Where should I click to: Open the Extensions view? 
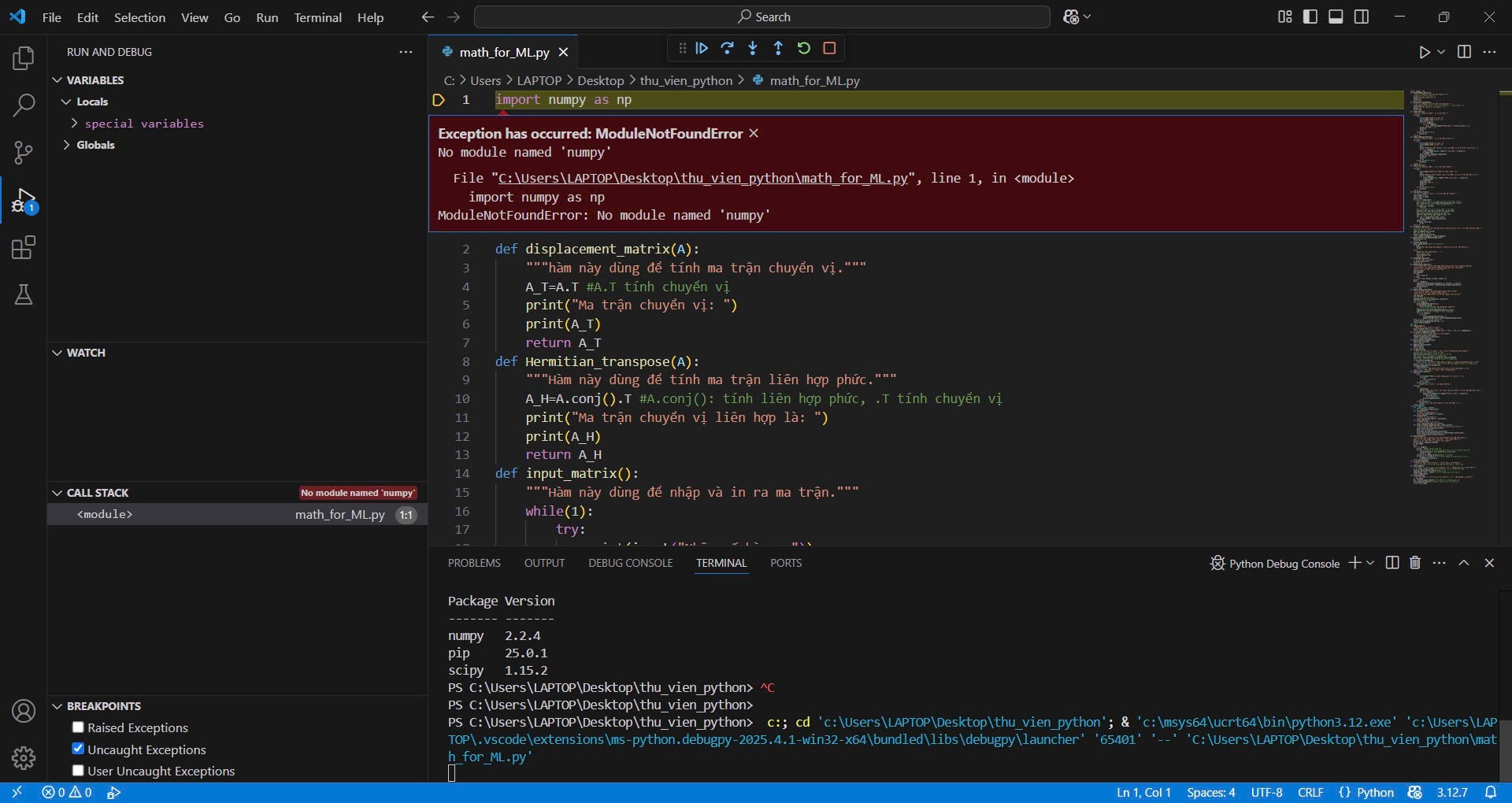click(24, 248)
